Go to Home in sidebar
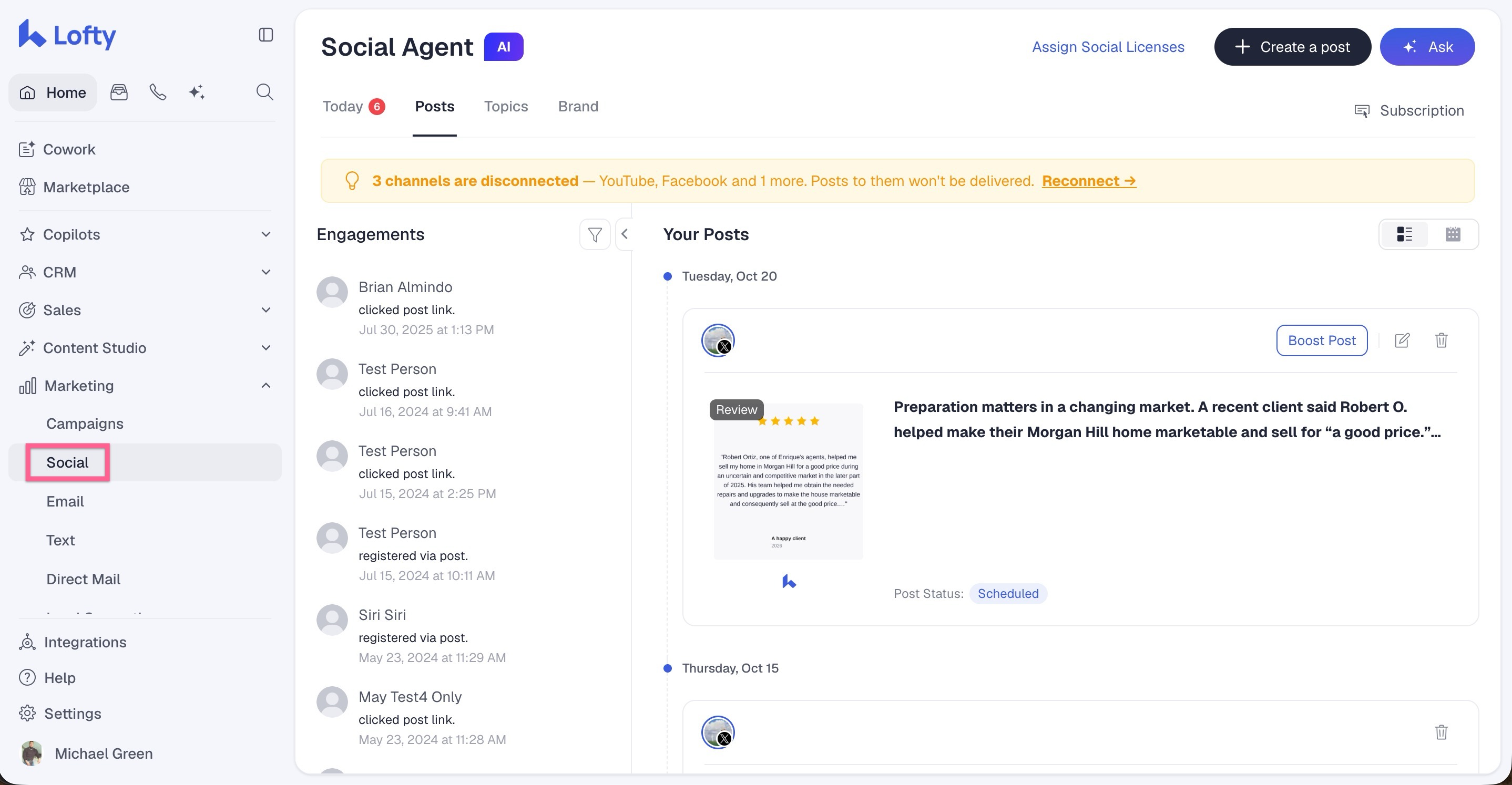Image resolution: width=1512 pixels, height=785 pixels. (53, 92)
